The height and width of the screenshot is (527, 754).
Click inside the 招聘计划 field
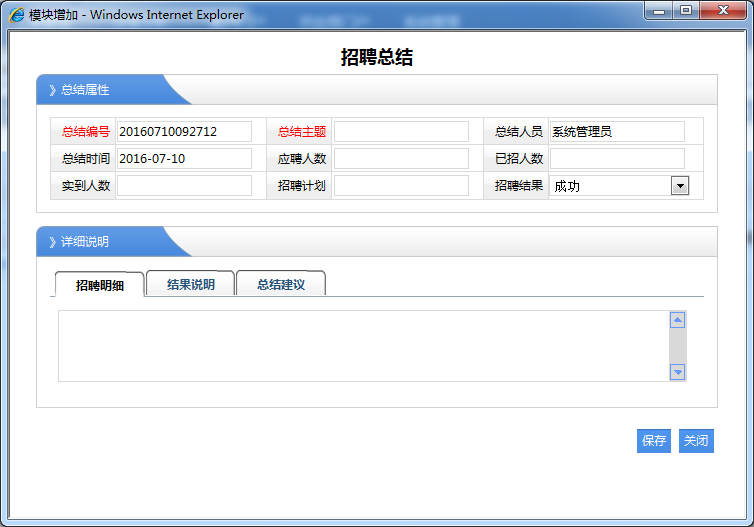tap(401, 186)
